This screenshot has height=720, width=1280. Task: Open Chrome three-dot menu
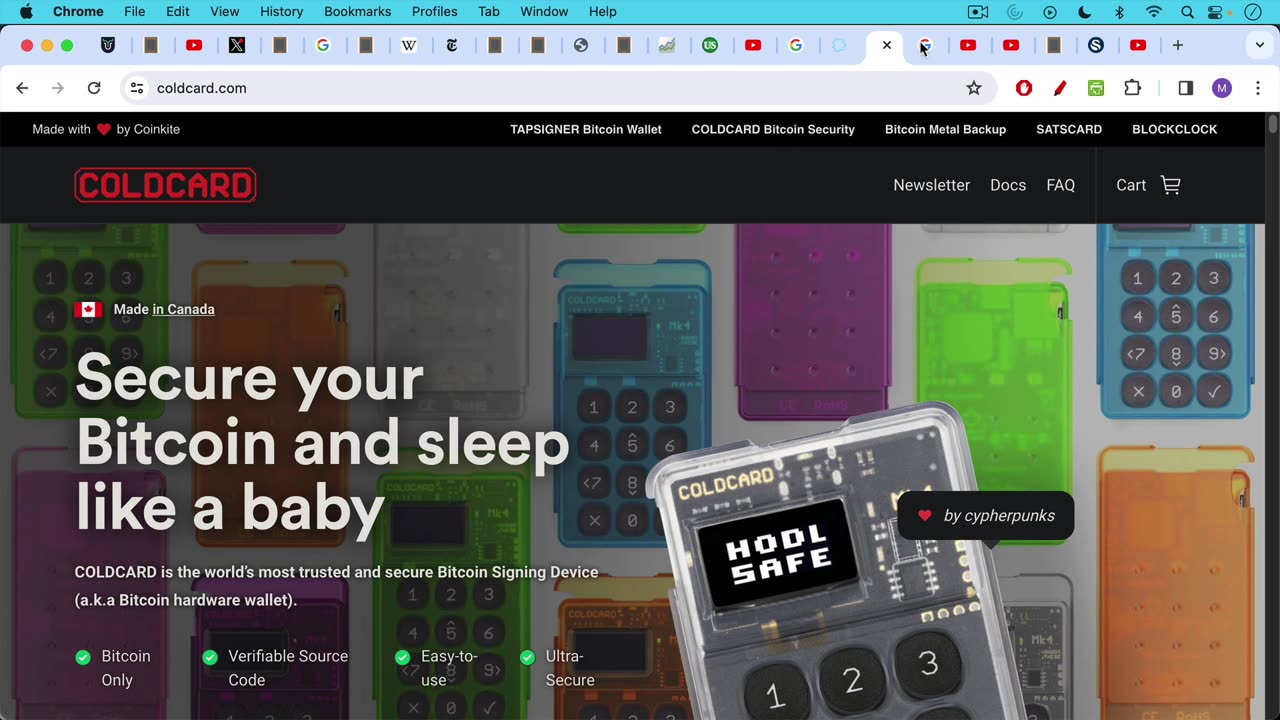(1258, 88)
